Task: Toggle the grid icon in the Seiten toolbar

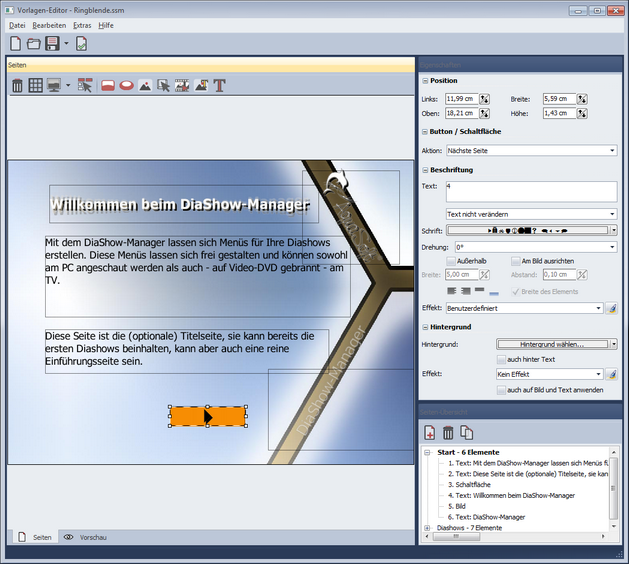Action: coord(35,86)
